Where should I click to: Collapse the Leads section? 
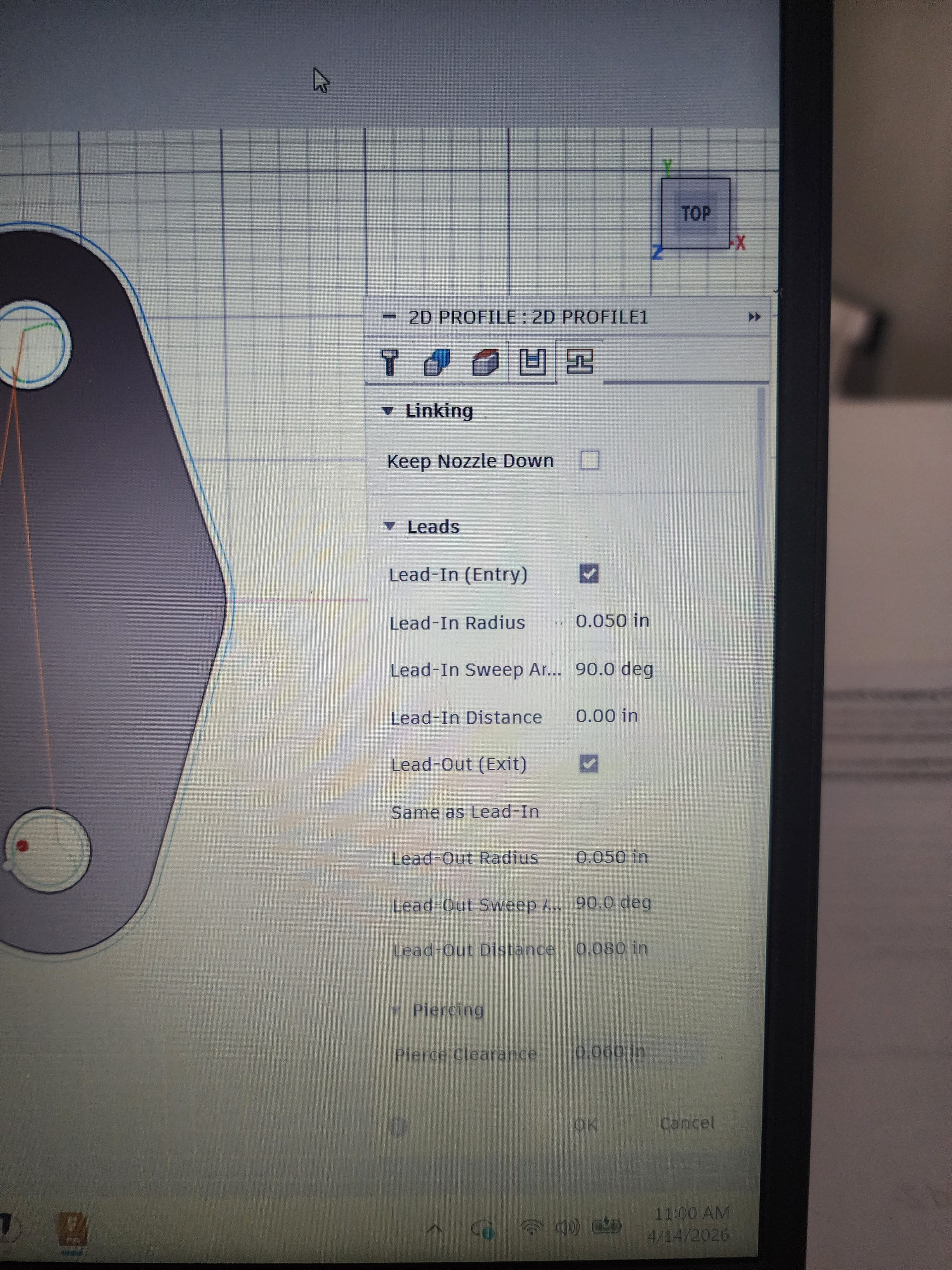390,526
